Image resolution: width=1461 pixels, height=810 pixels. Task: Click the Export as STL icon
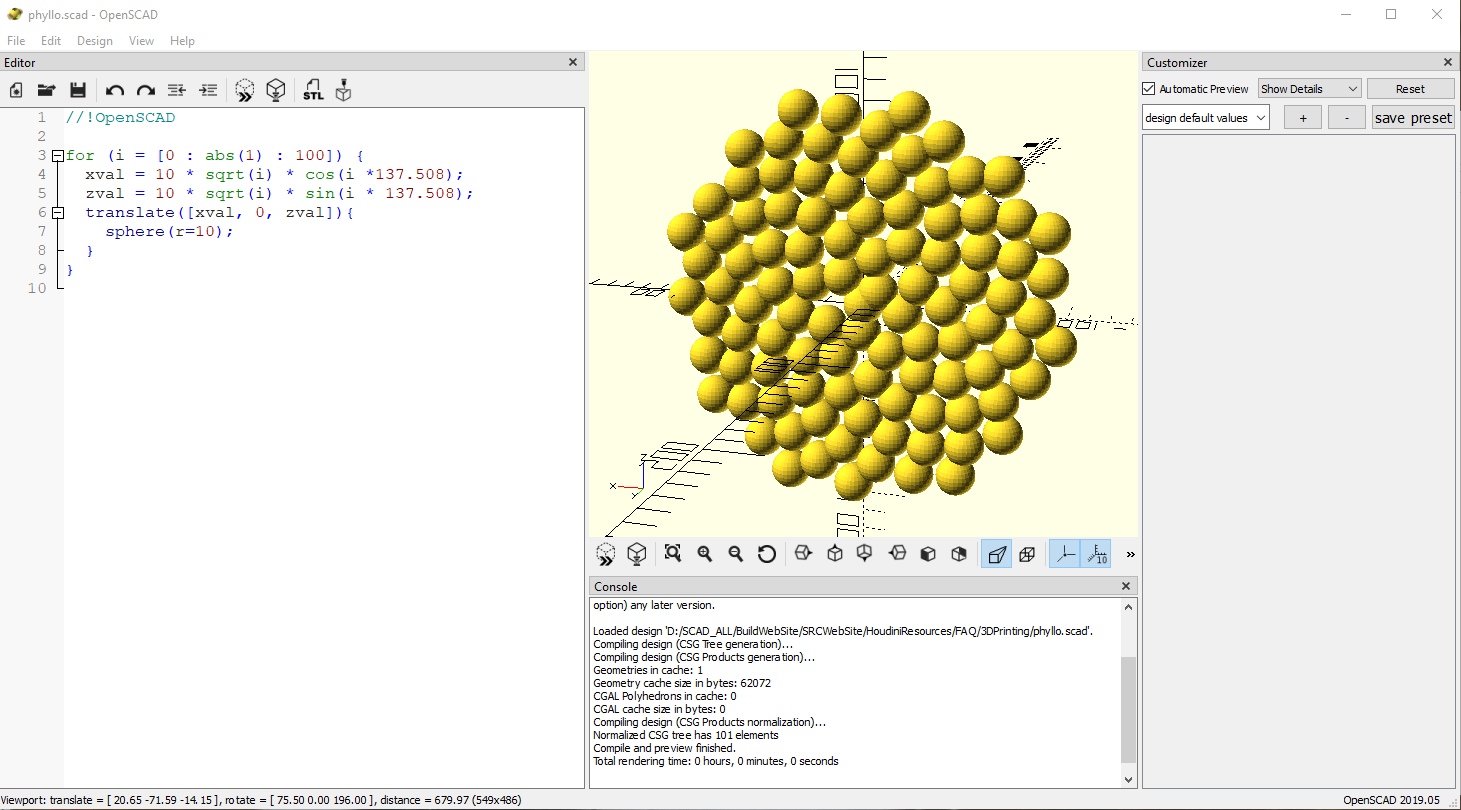pos(313,90)
